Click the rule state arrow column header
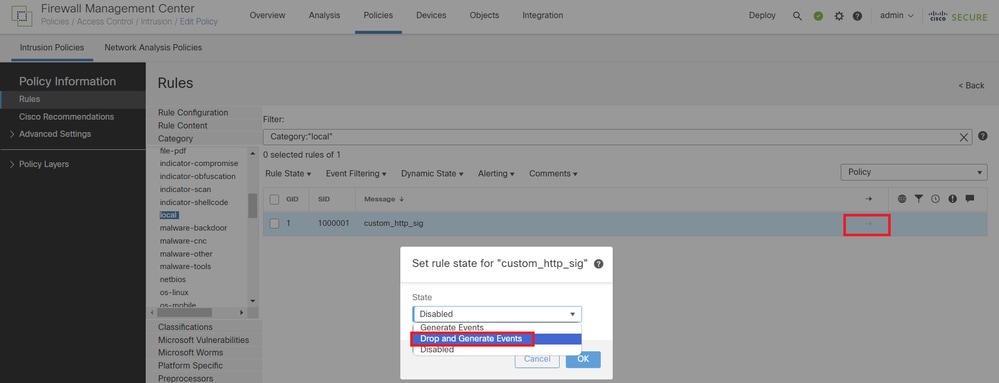This screenshot has width=999, height=383. [868, 199]
